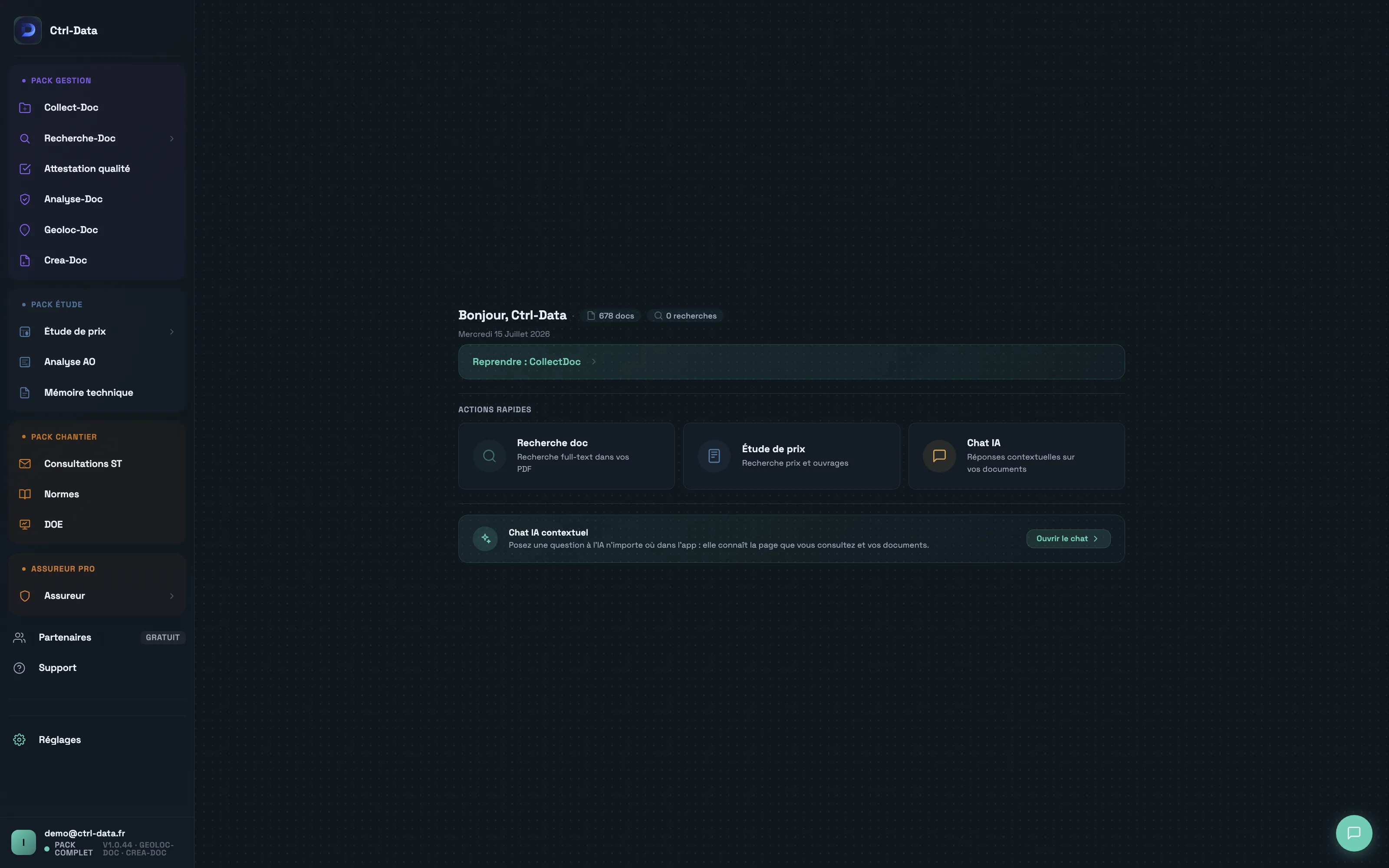
Task: Click the Réglages gear icon
Action: tap(19, 740)
